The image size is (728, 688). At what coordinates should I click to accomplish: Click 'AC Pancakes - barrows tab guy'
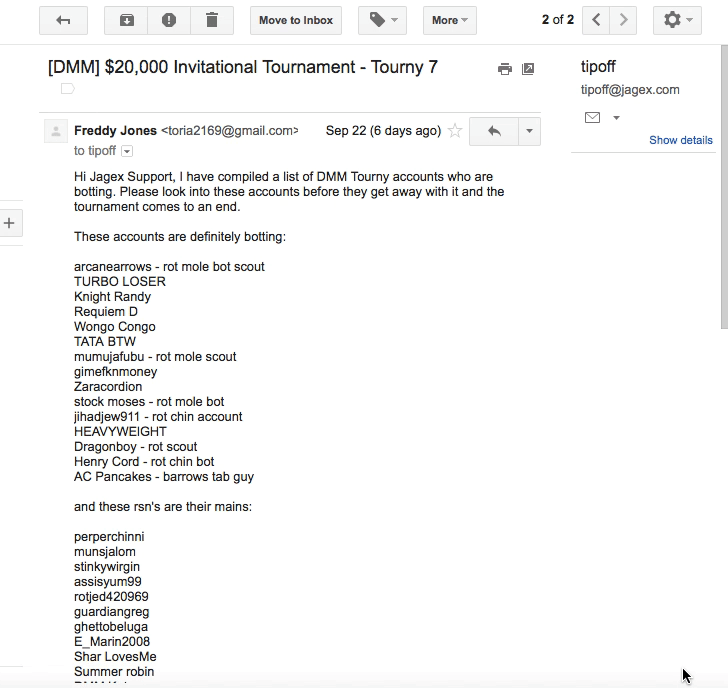[x=164, y=477]
